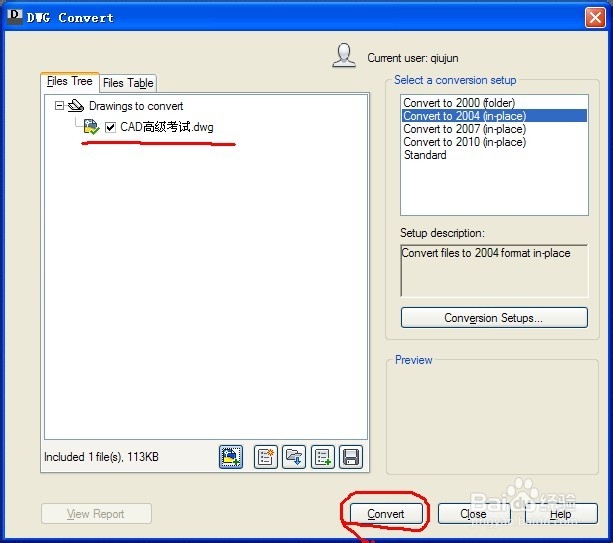Click the New List icon with orange star
The width and height of the screenshot is (613, 543).
pos(266,457)
